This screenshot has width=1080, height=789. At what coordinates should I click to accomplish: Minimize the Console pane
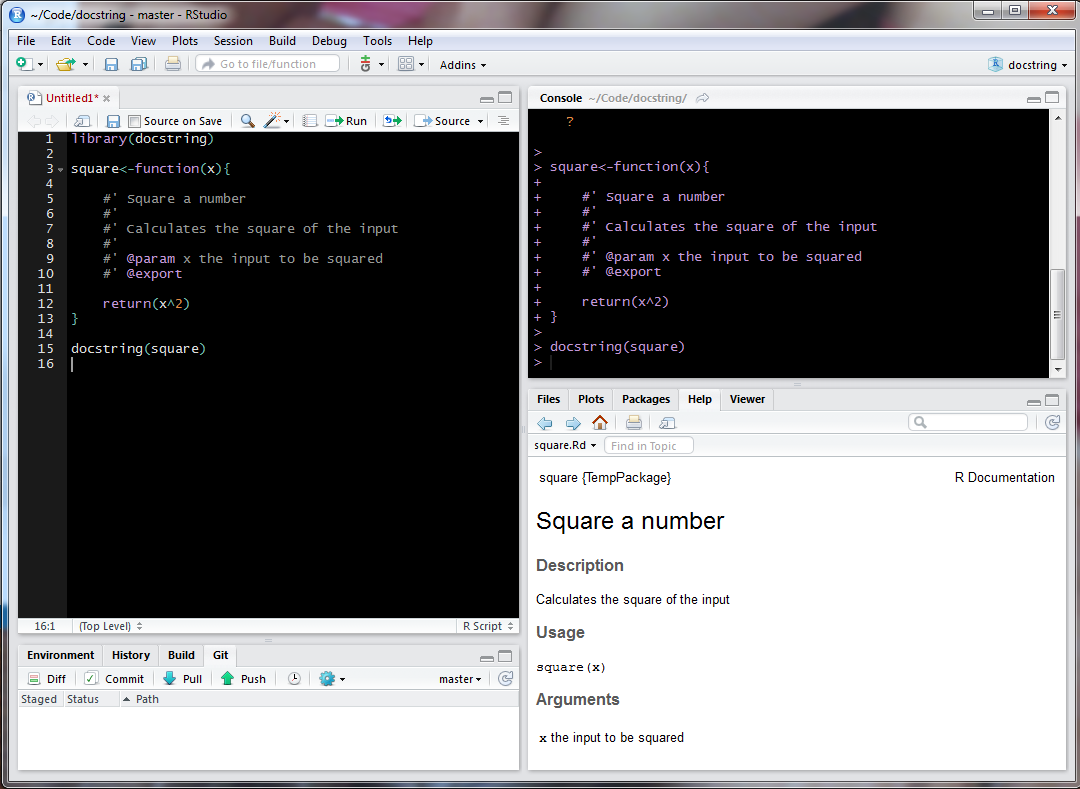(x=1034, y=98)
